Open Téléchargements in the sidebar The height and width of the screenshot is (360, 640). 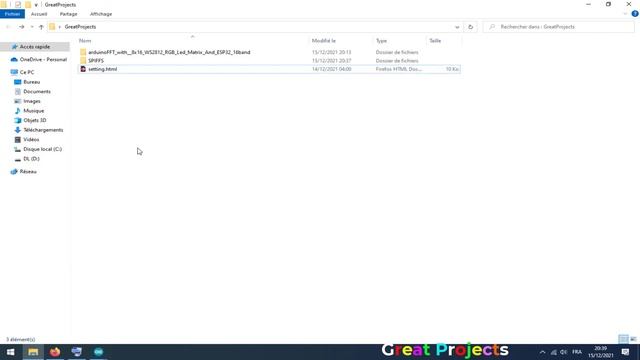[43, 130]
